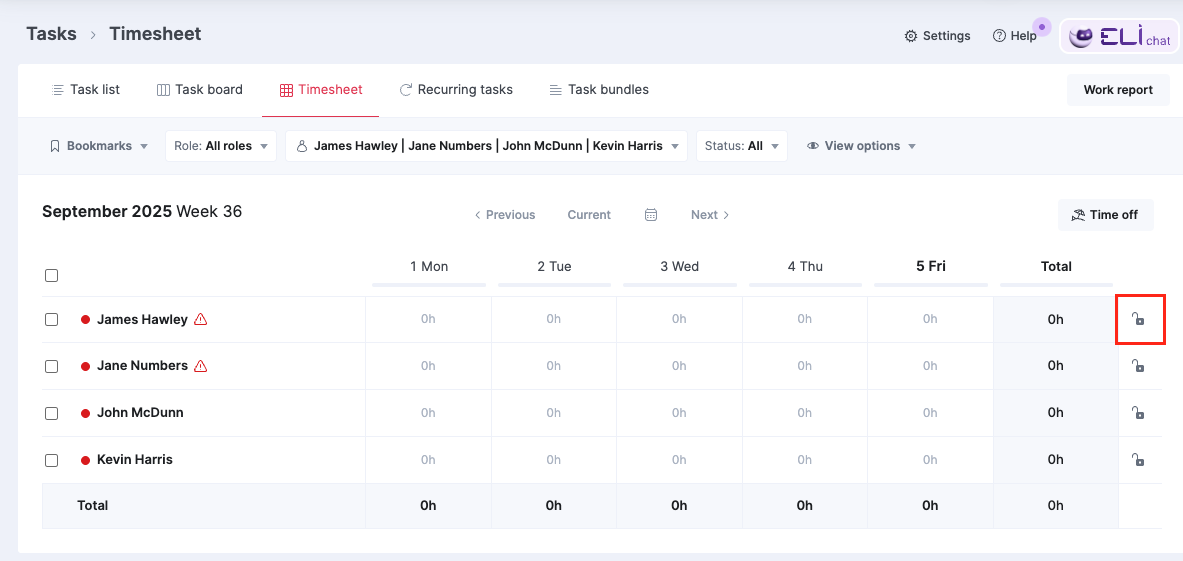
Task: Tick James Hawley's row checkbox
Action: click(51, 320)
